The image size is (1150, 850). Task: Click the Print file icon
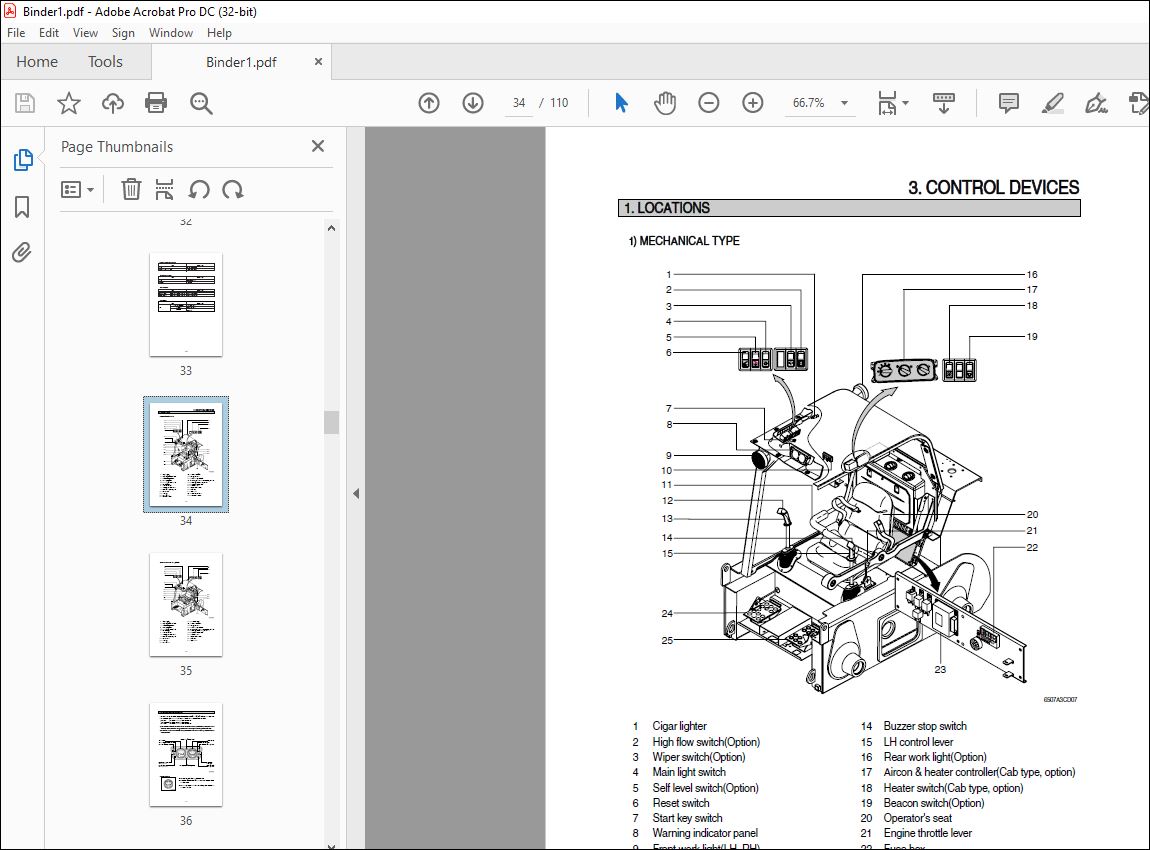click(x=156, y=103)
